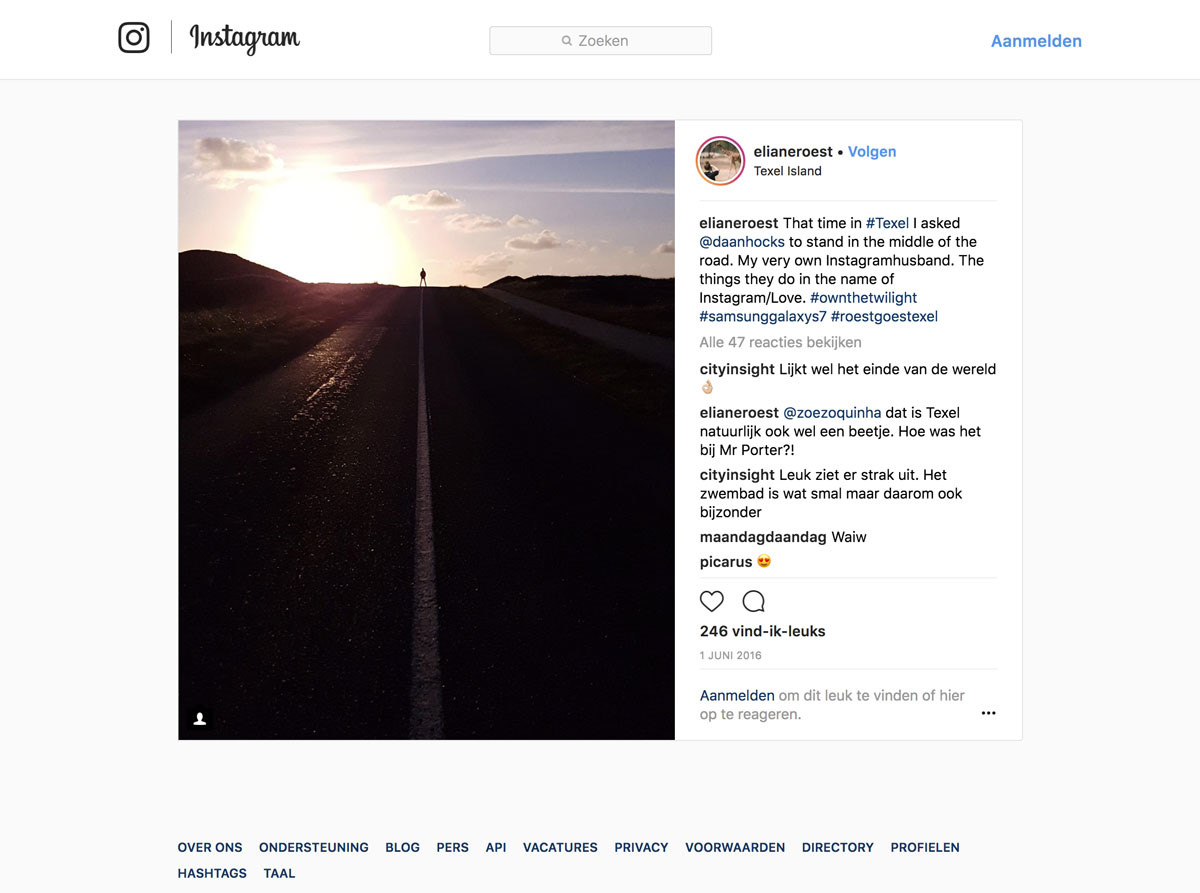
Task: Open the #ownthetwilight hashtag
Action: pyautogui.click(x=863, y=298)
